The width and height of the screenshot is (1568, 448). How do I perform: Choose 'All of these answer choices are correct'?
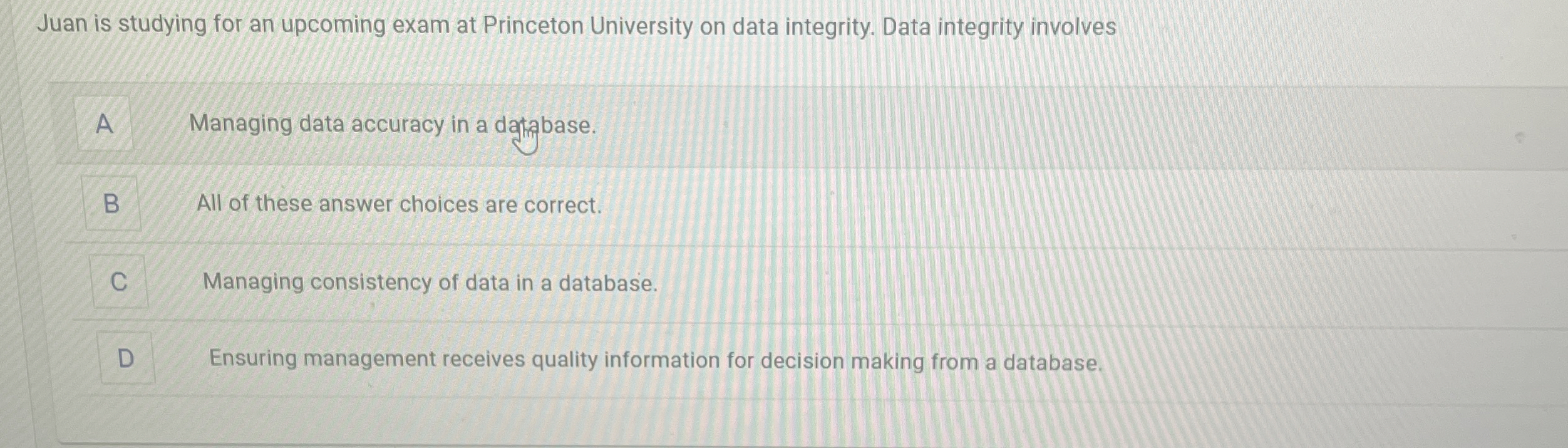(399, 204)
